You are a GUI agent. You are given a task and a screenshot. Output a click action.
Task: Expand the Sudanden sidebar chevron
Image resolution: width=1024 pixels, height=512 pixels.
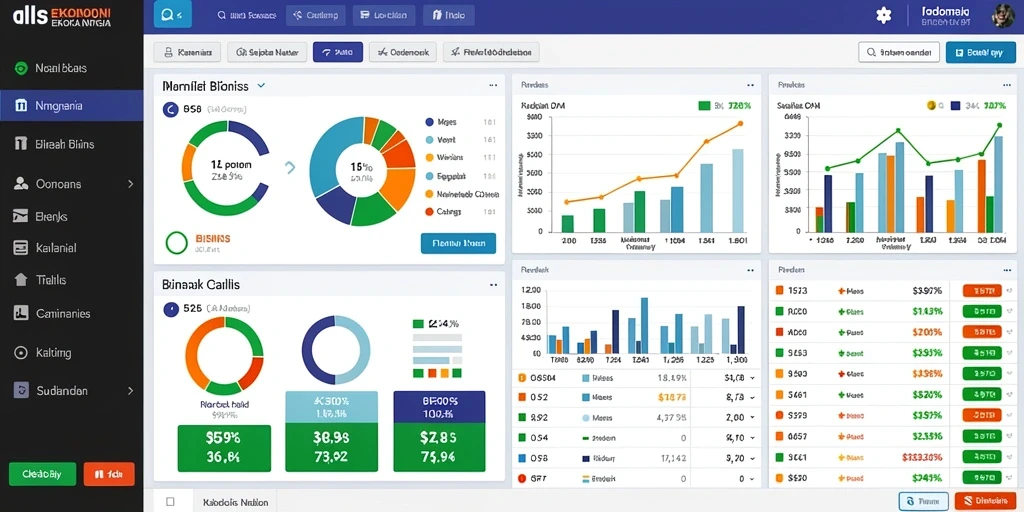(131, 391)
